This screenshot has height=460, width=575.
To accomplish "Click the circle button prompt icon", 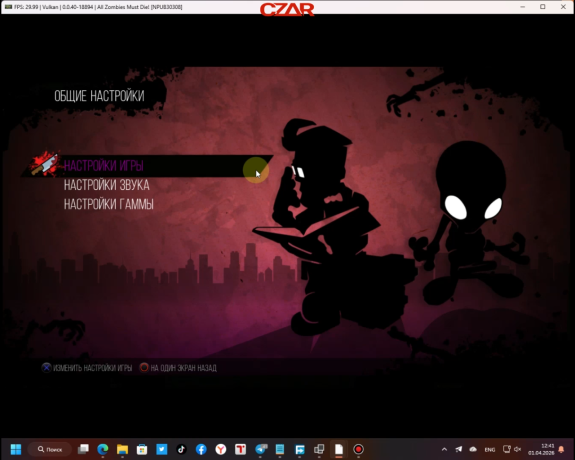I will [x=144, y=367].
